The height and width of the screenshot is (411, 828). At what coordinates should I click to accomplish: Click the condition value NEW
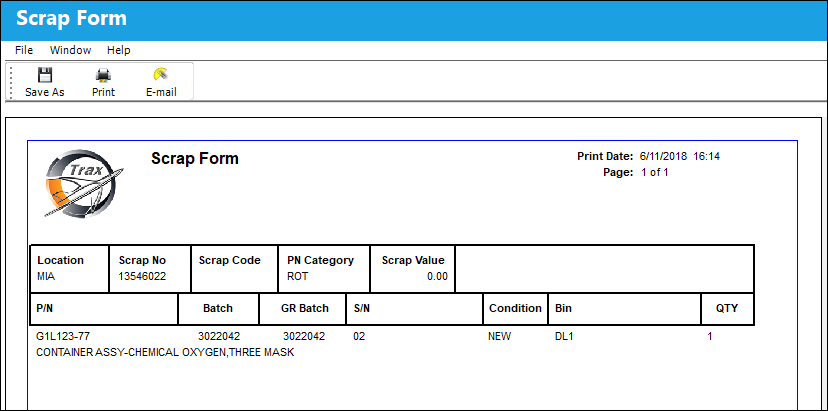click(500, 336)
